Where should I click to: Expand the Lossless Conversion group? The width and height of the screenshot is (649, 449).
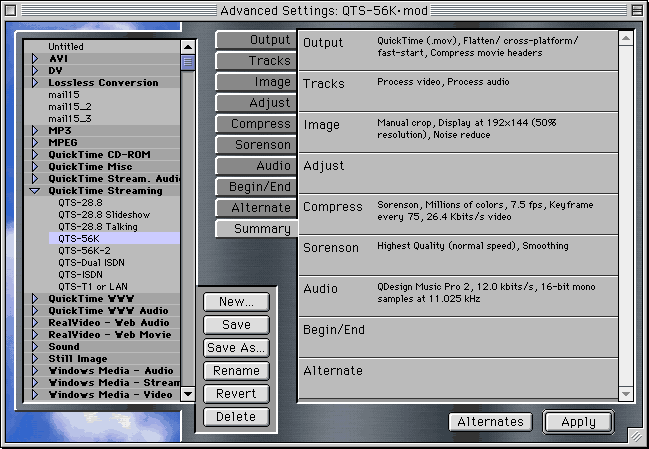[x=35, y=83]
